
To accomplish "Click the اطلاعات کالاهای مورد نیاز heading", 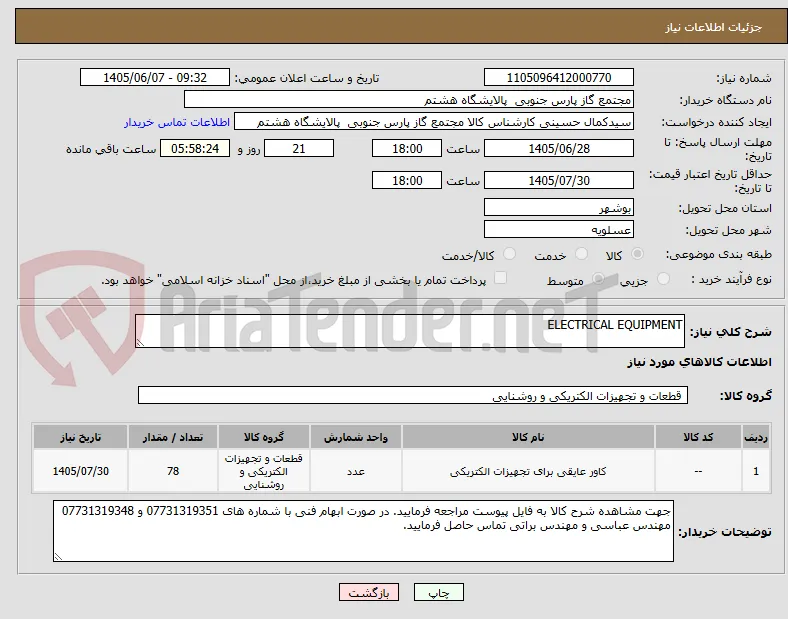I will click(699, 362).
